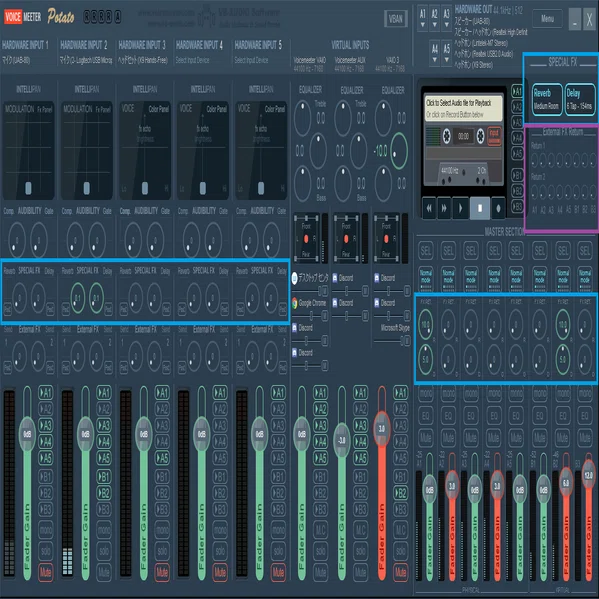
Task: Click the Google Chrome app volume slider
Action: [309, 316]
